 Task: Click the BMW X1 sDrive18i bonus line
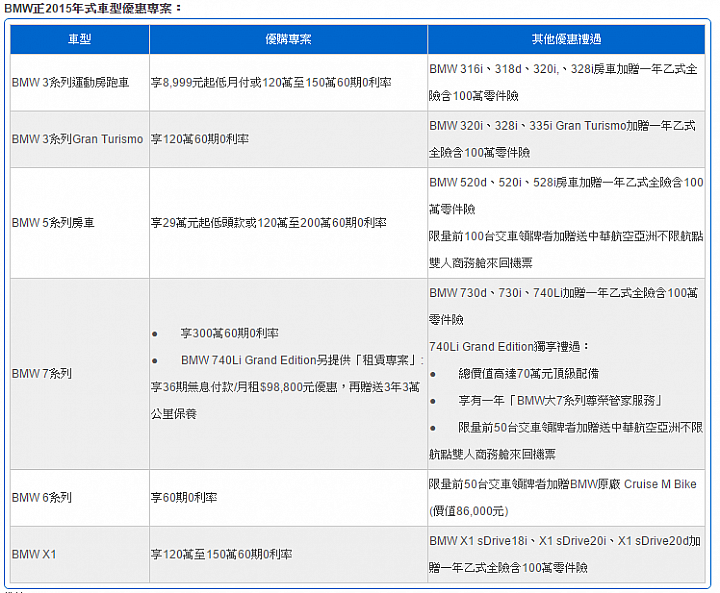pos(565,541)
